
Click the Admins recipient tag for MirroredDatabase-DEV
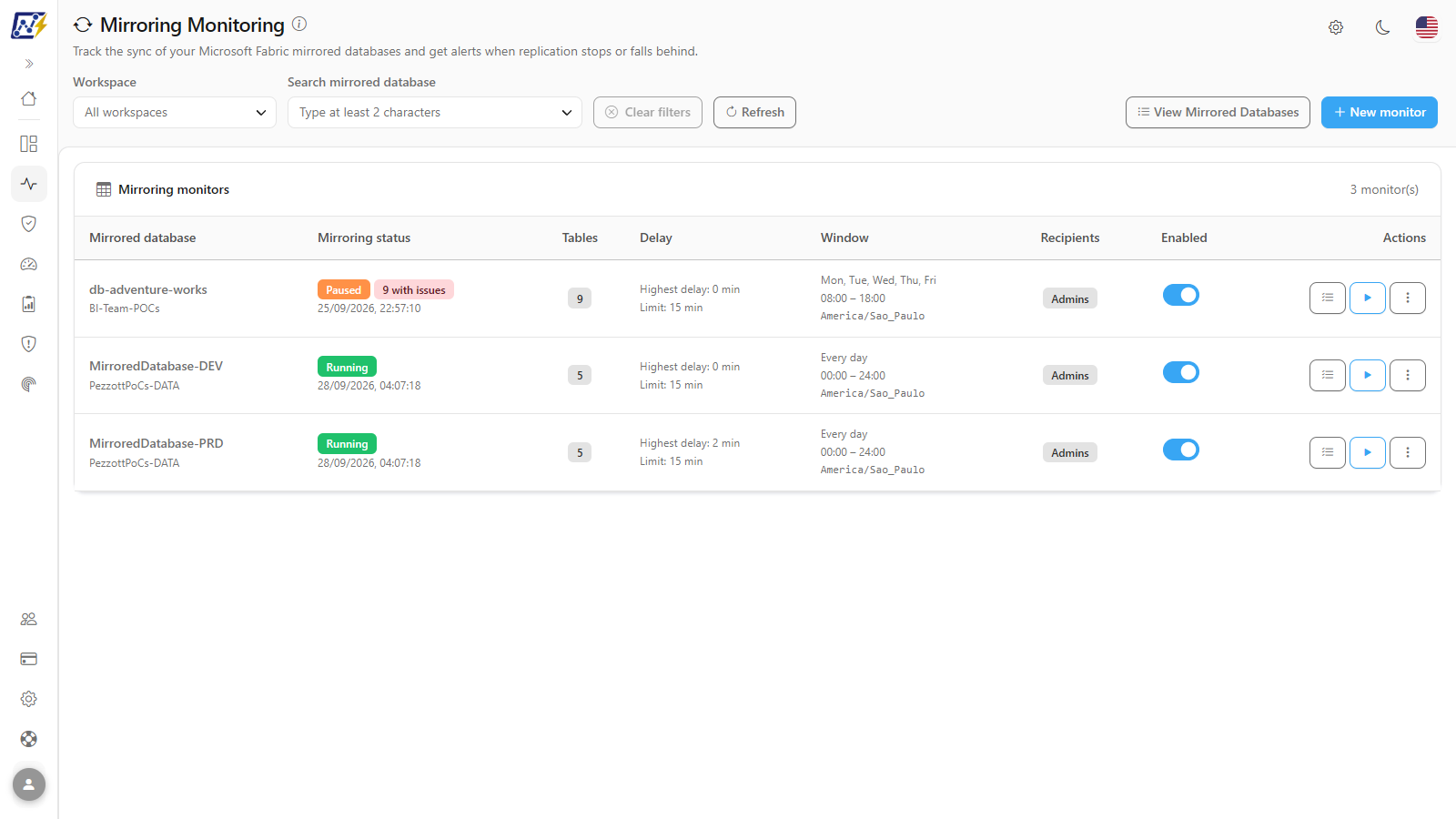[x=1070, y=376]
